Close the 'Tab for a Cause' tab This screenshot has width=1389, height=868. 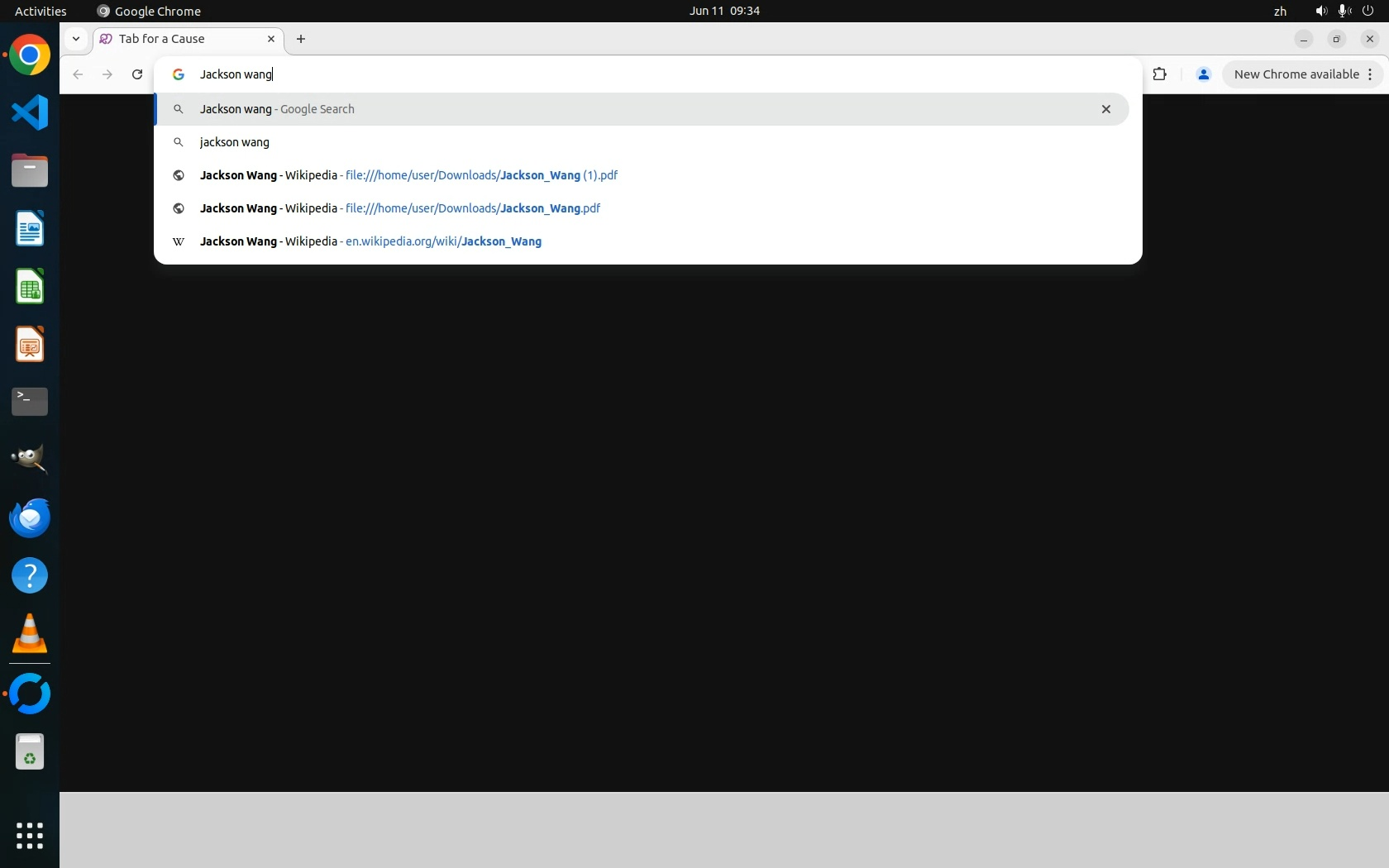tap(270, 39)
